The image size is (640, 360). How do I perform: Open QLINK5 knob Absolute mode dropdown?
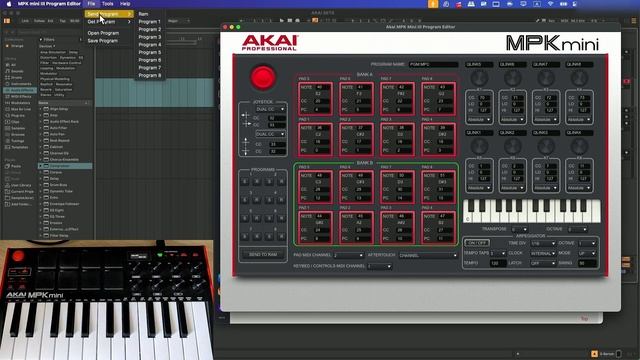pyautogui.click(x=479, y=120)
